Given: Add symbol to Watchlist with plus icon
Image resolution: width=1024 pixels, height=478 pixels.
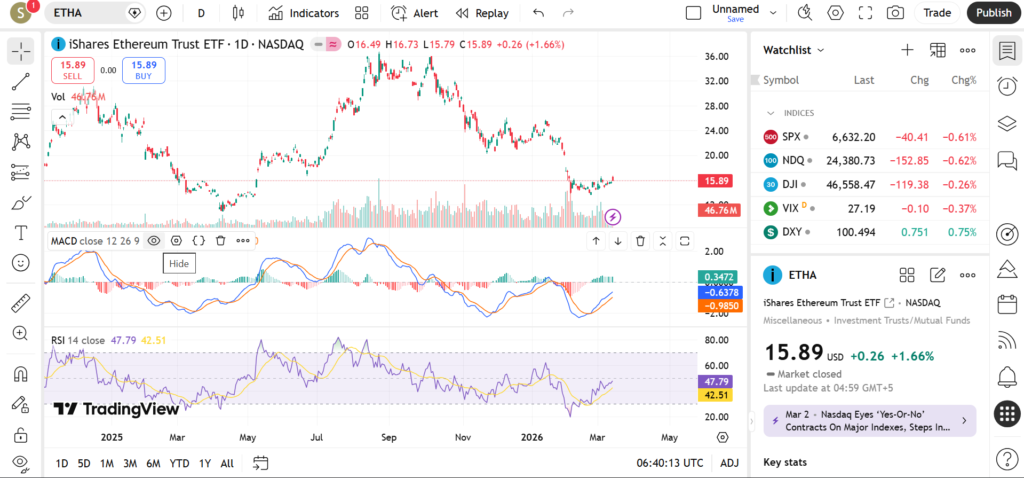Looking at the screenshot, I should (x=907, y=50).
